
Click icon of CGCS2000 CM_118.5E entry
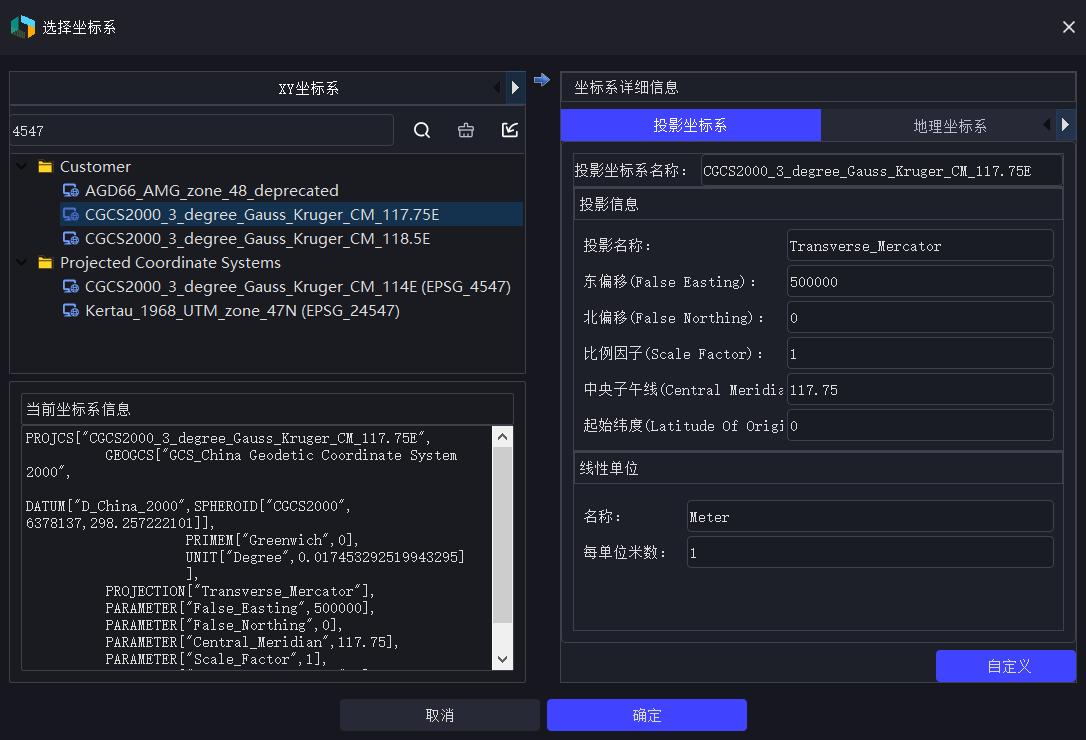[71, 238]
